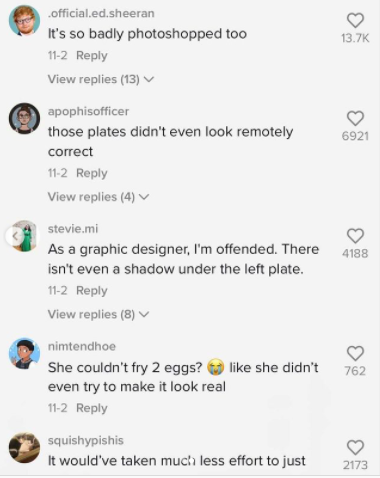Reply to nimtendhoe's eggs comment
Image resolution: width=380 pixels, height=478 pixels.
coord(92,408)
